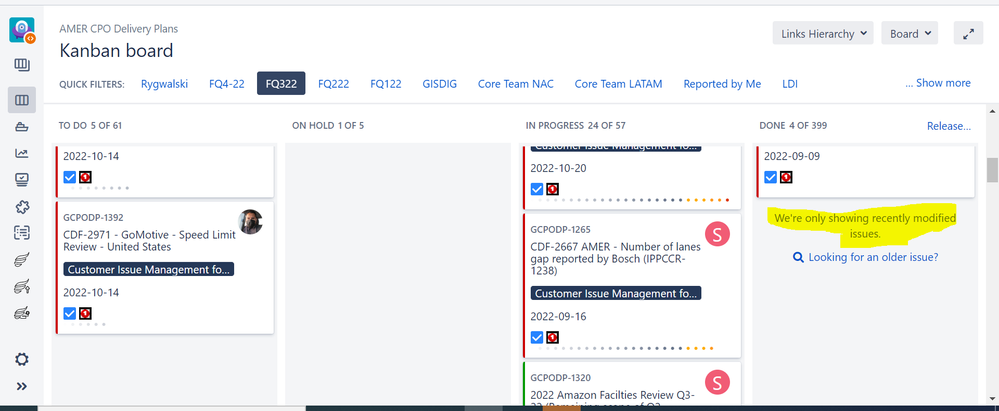Click the S avatar on GCPODP-1265 card
999x411 pixels.
point(717,234)
